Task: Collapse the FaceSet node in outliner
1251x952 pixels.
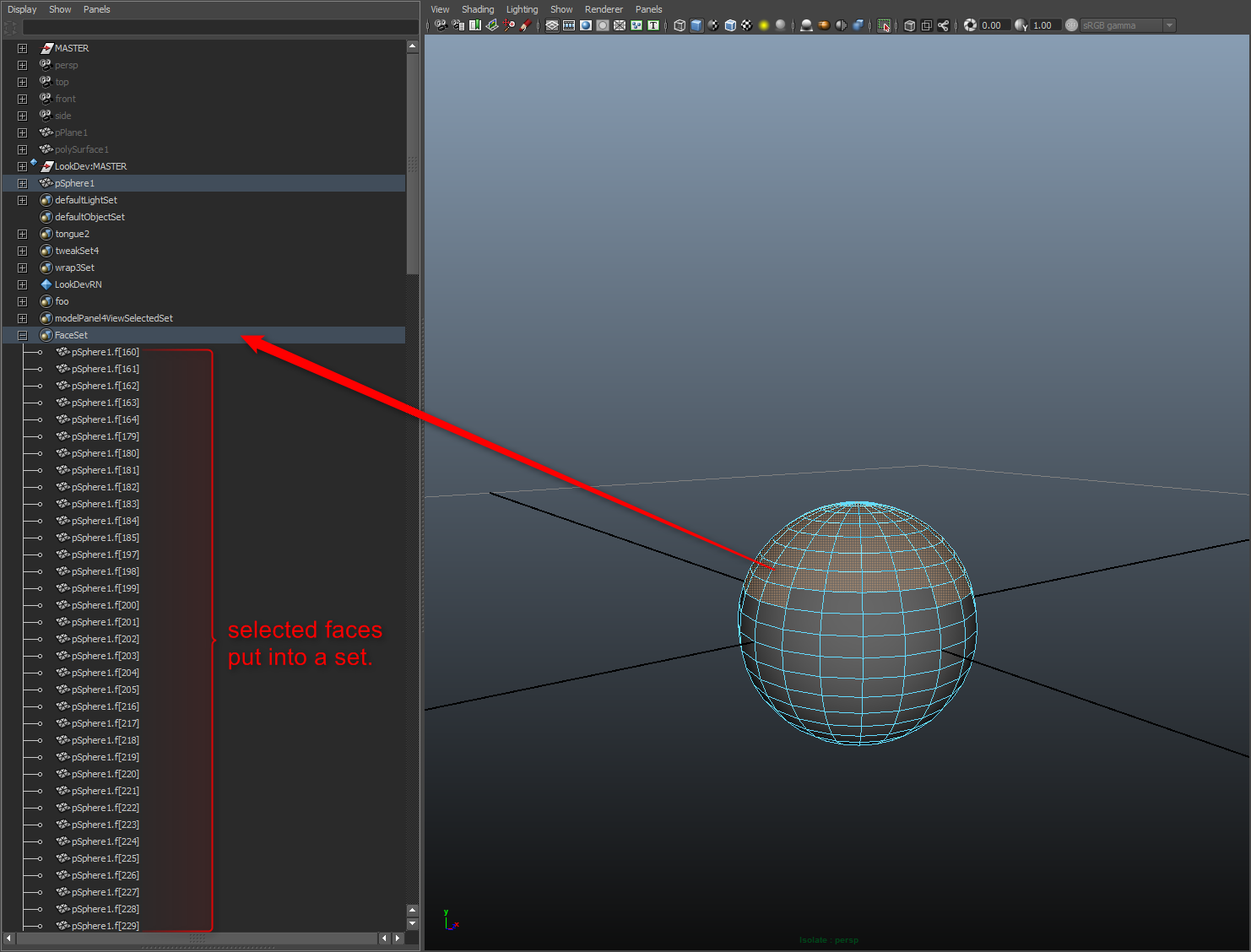Action: click(22, 335)
